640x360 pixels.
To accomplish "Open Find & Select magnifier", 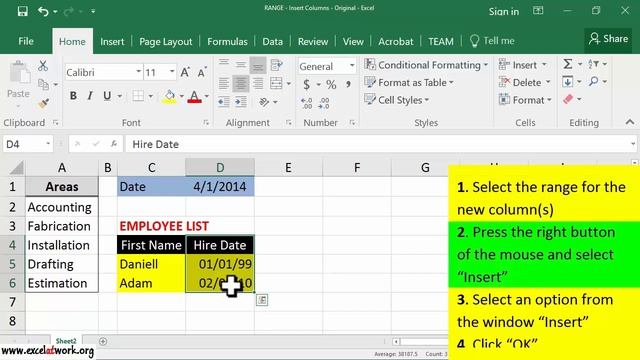I will [x=593, y=82].
